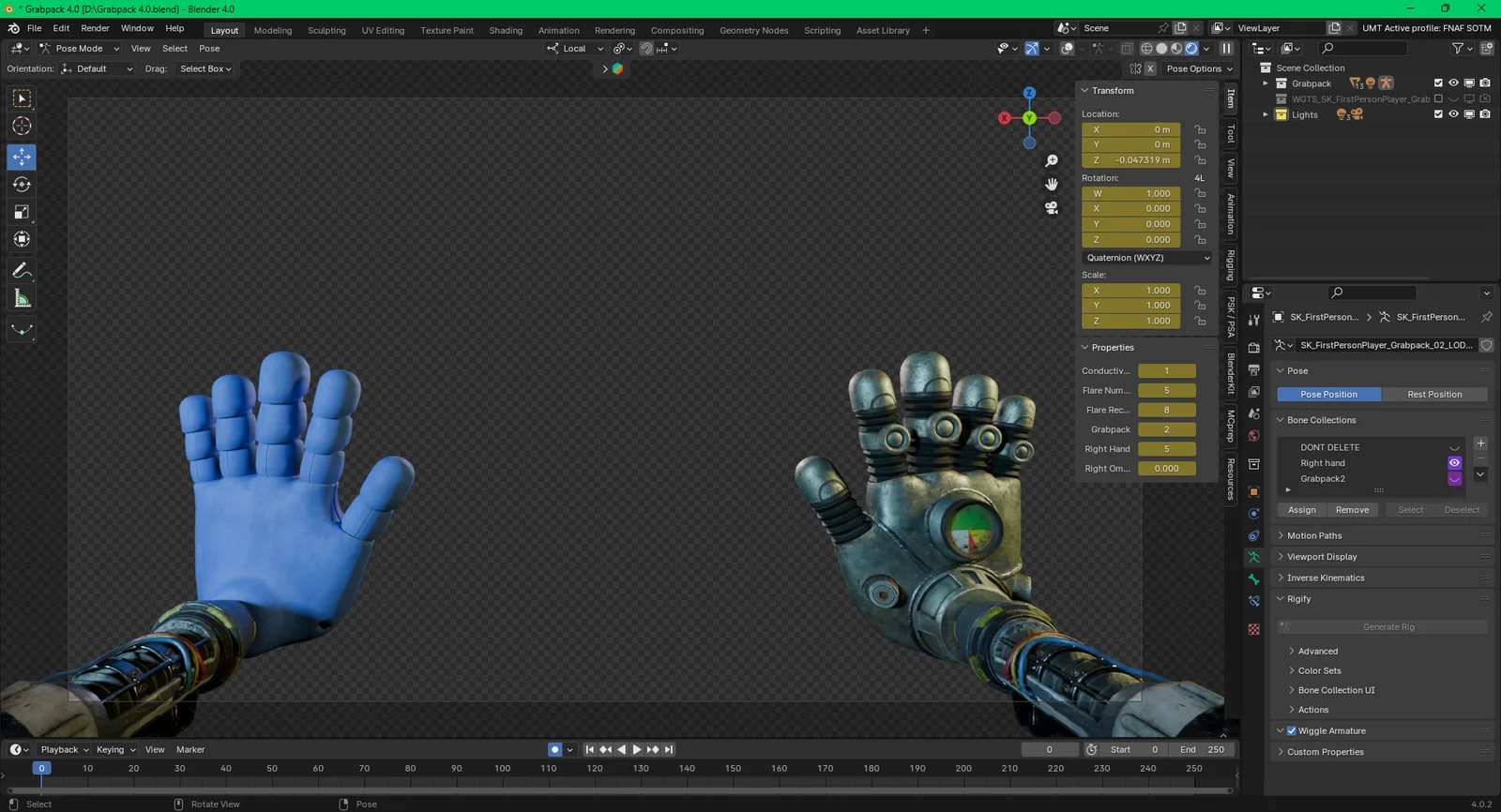This screenshot has width=1501, height=812.
Task: Activate the Move tool
Action: coord(22,157)
